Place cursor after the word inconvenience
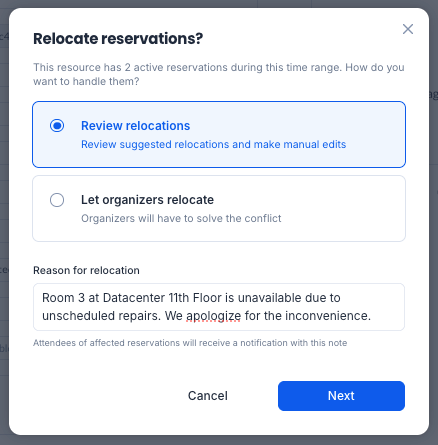 [371, 316]
